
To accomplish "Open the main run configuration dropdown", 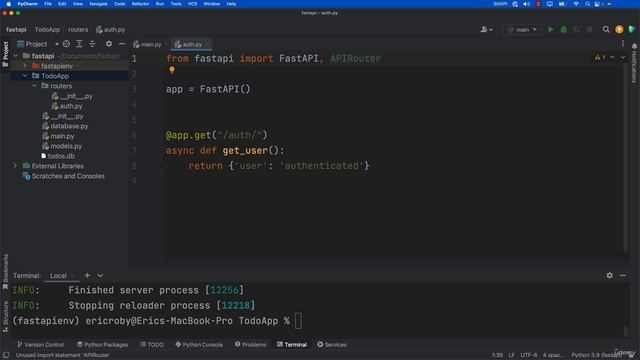I will (522, 29).
